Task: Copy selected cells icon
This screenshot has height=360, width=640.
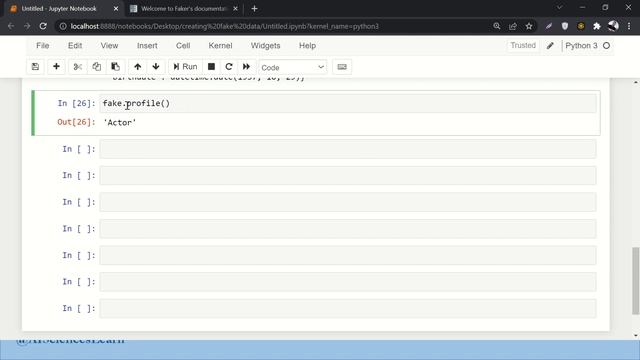Action: point(96,67)
